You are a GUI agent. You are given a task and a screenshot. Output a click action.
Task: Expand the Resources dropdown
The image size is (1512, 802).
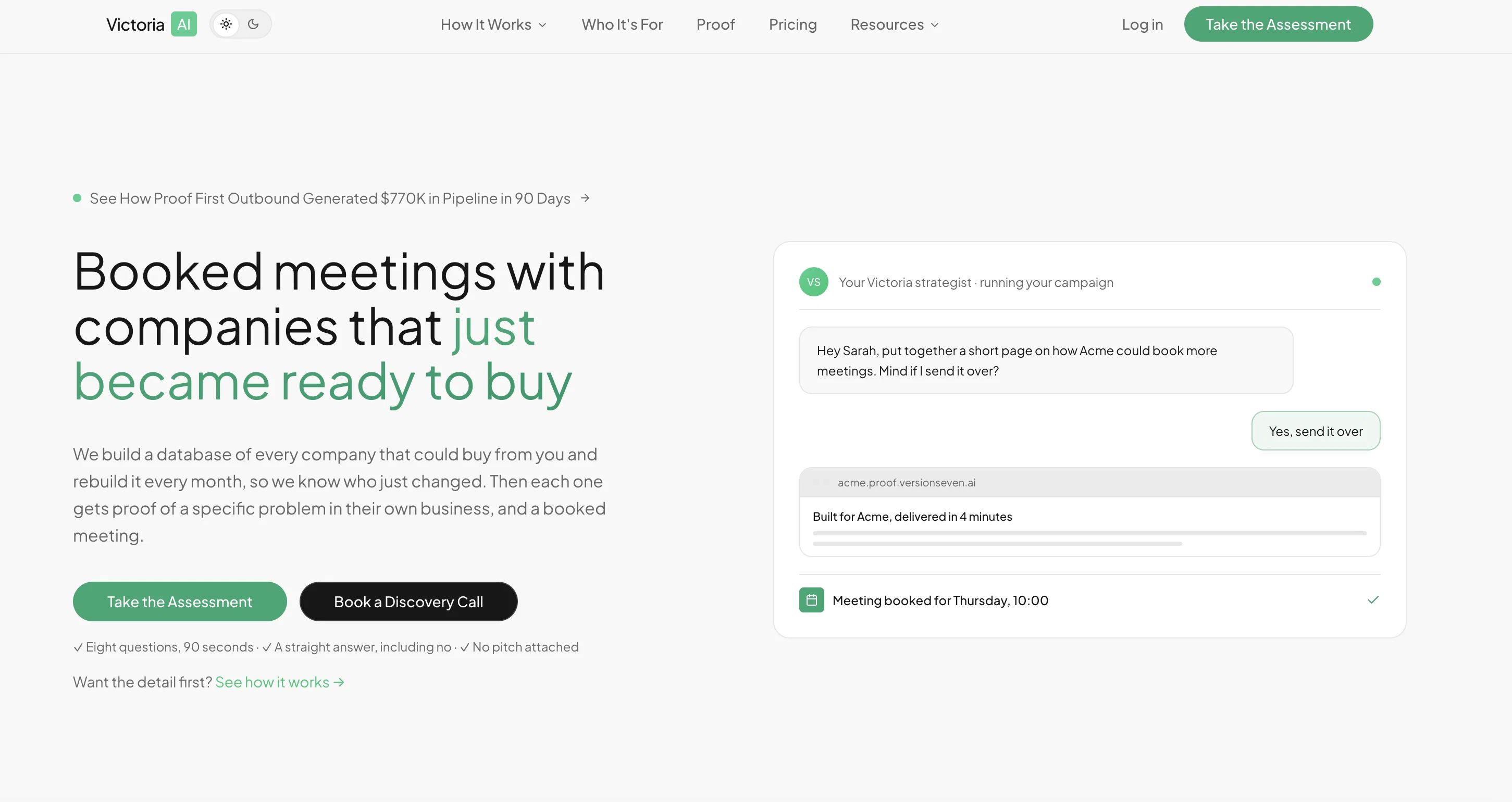895,24
